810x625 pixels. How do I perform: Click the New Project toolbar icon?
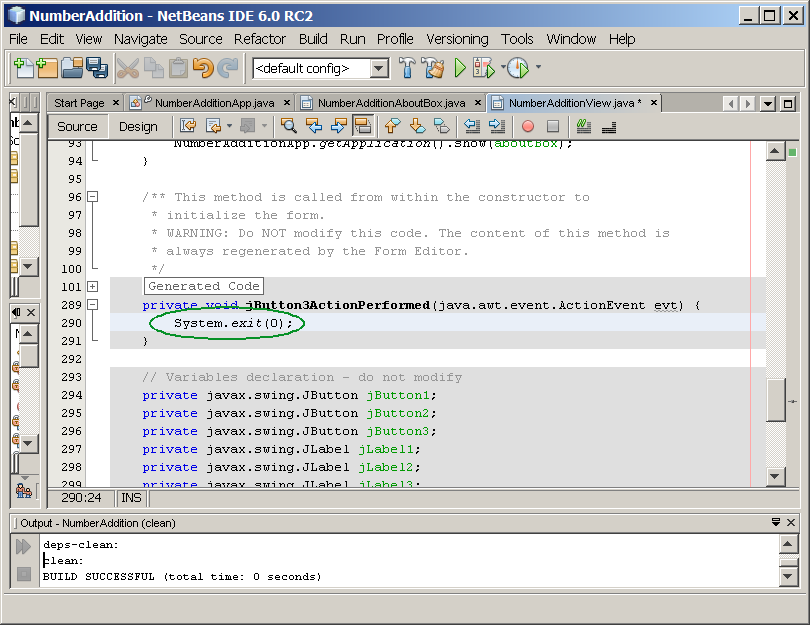[47, 68]
